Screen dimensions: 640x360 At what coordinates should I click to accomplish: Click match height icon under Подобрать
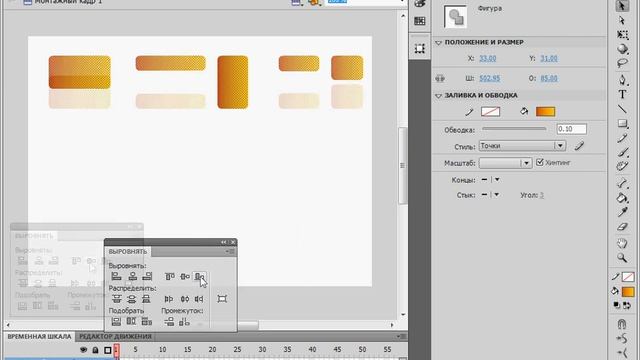coord(131,322)
